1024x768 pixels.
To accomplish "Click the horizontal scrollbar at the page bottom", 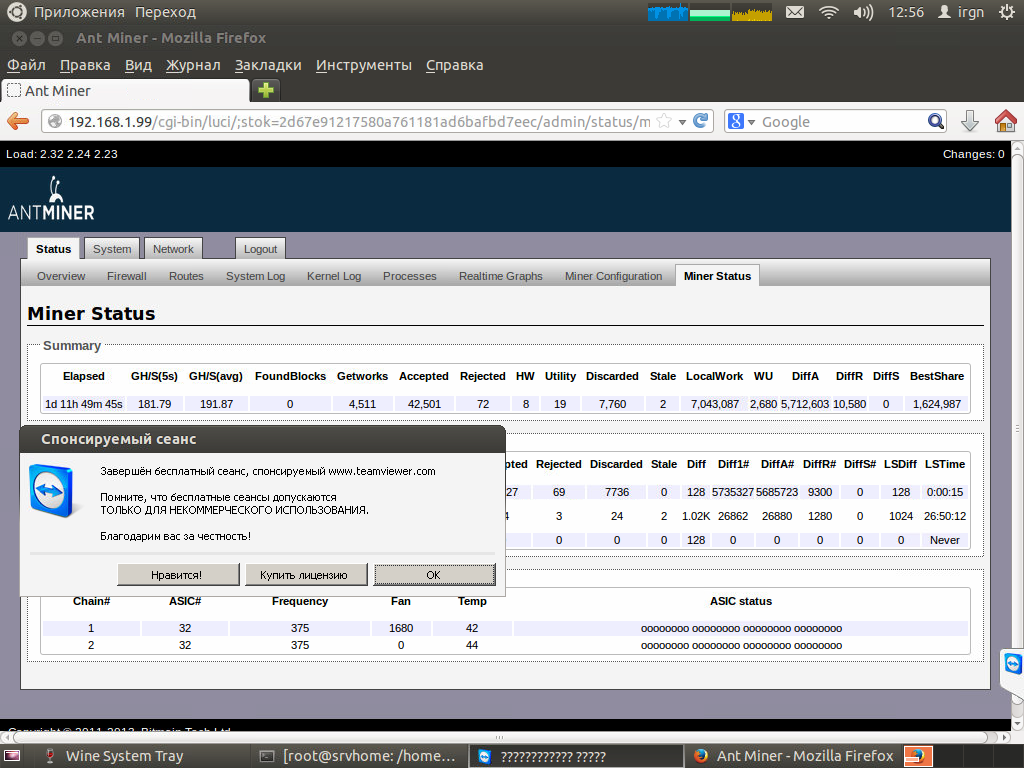I will tap(500, 737).
